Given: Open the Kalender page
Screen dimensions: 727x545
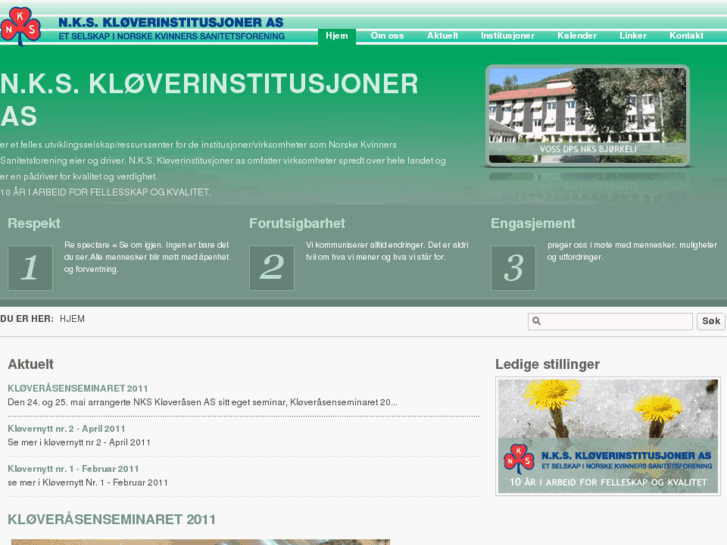Looking at the screenshot, I should coord(577,36).
